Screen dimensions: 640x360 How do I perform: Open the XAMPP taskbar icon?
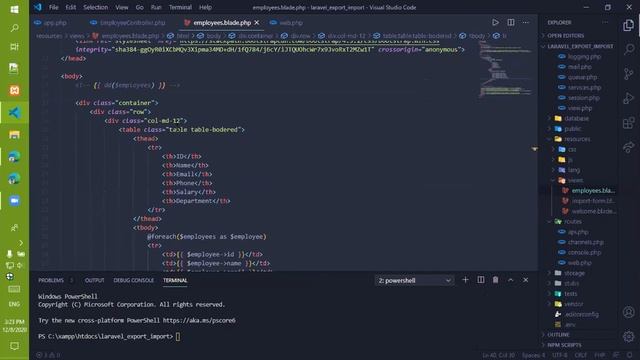click(14, 90)
